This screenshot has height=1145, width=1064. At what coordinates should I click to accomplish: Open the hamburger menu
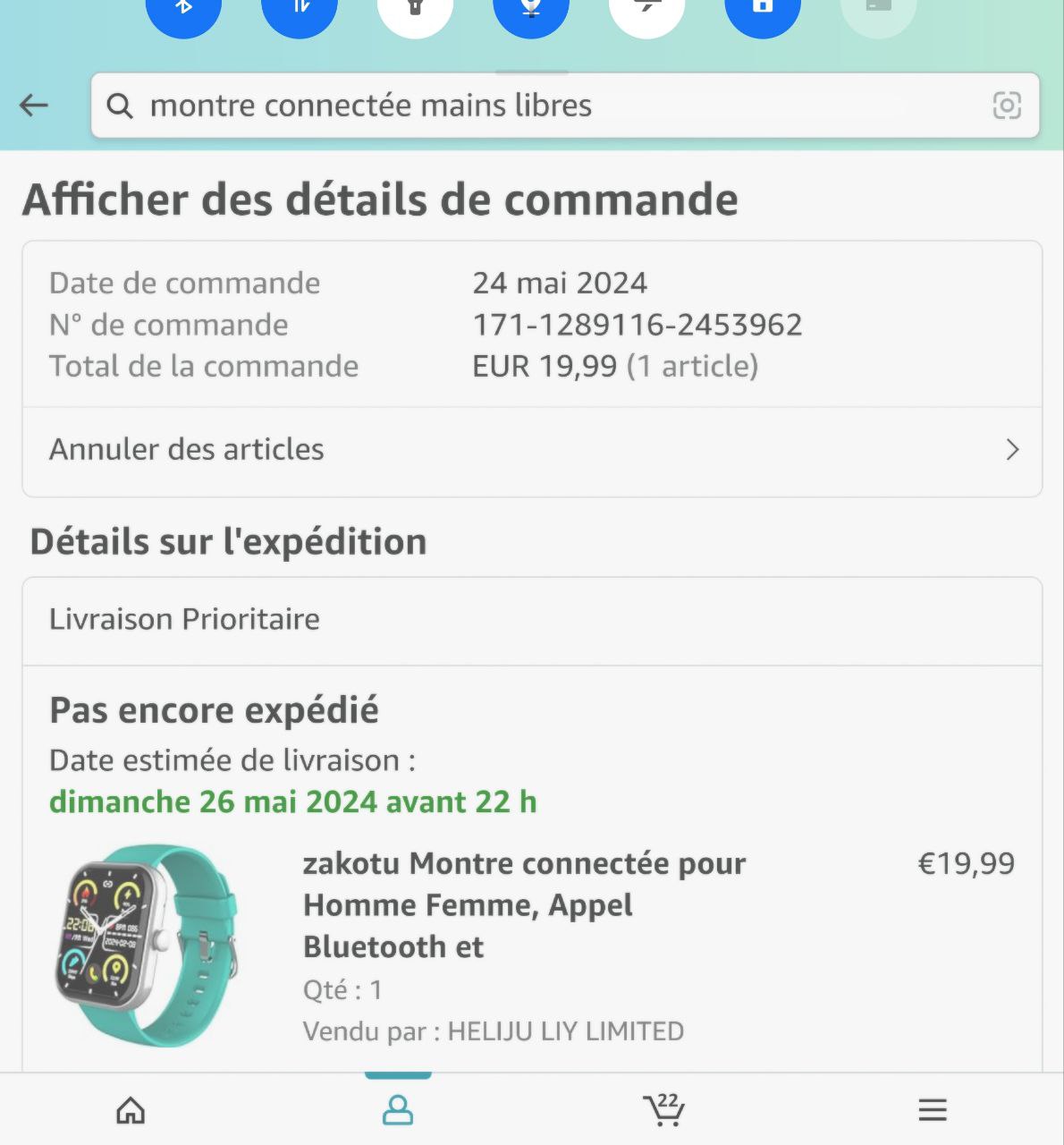pyautogui.click(x=933, y=1111)
